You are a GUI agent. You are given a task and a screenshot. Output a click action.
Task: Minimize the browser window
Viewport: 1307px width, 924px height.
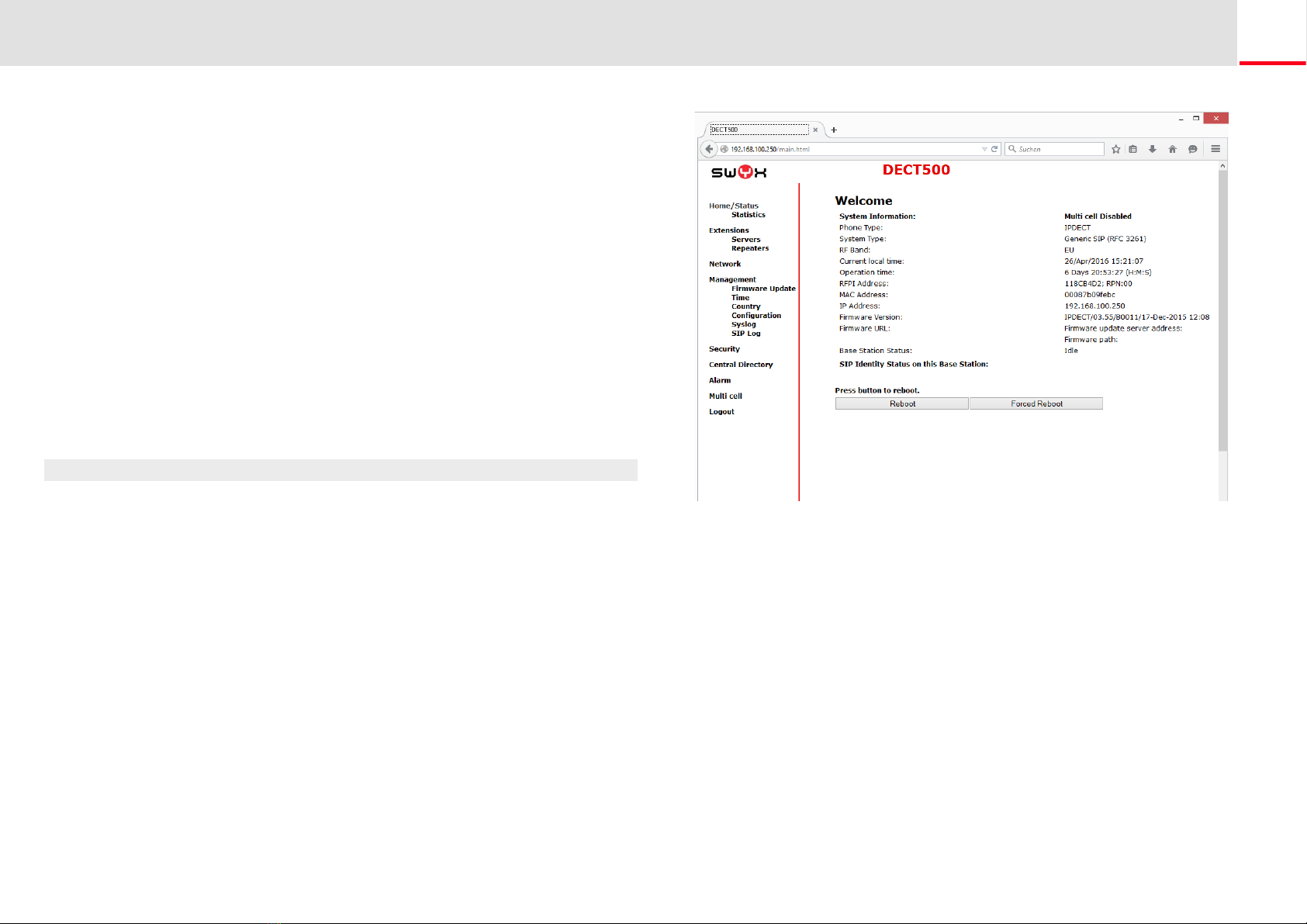coord(1181,118)
